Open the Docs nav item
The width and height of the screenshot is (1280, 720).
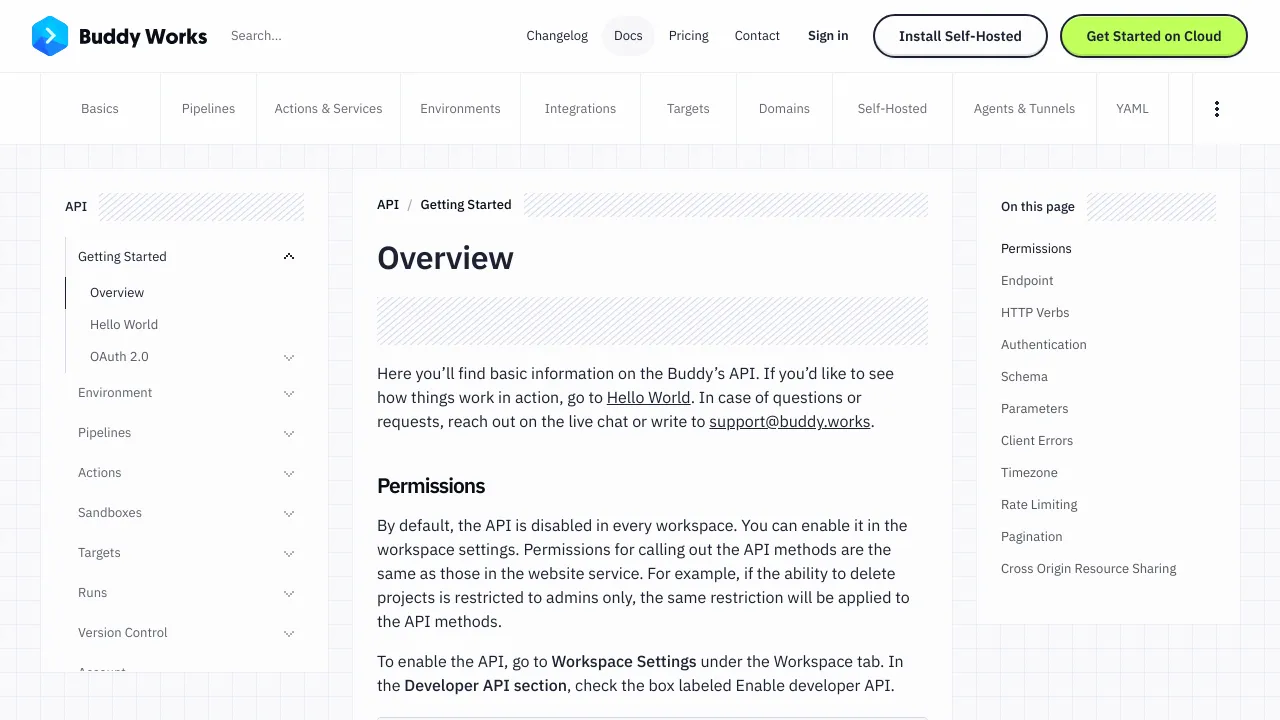point(628,36)
